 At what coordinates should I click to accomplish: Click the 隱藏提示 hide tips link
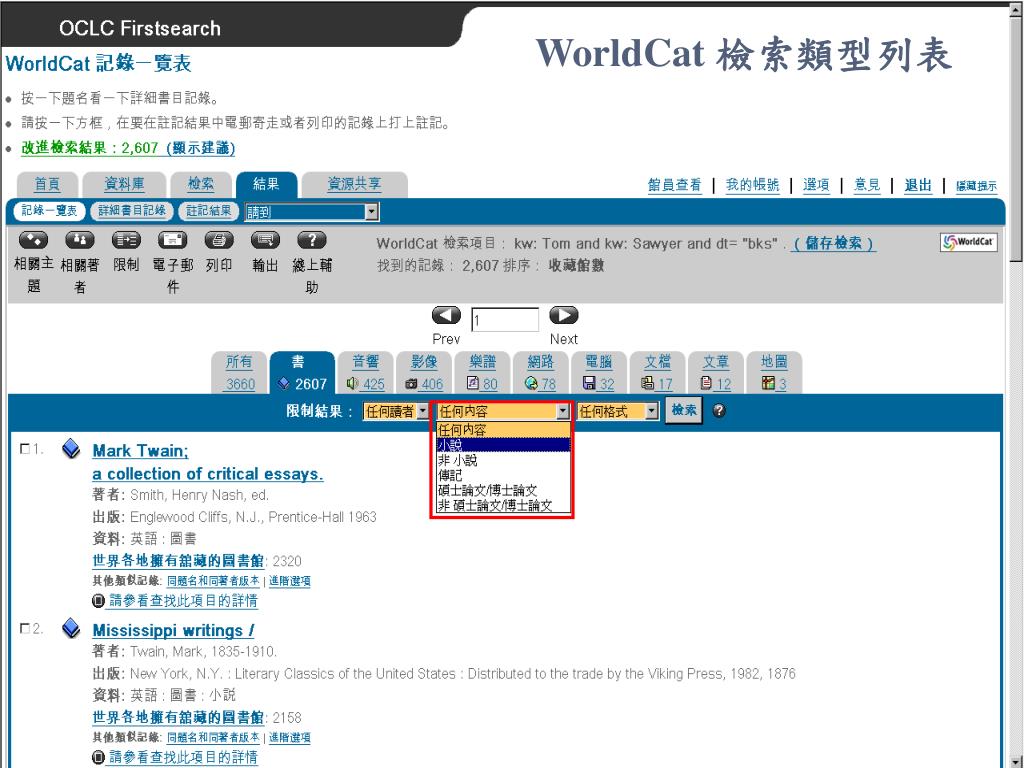976,186
